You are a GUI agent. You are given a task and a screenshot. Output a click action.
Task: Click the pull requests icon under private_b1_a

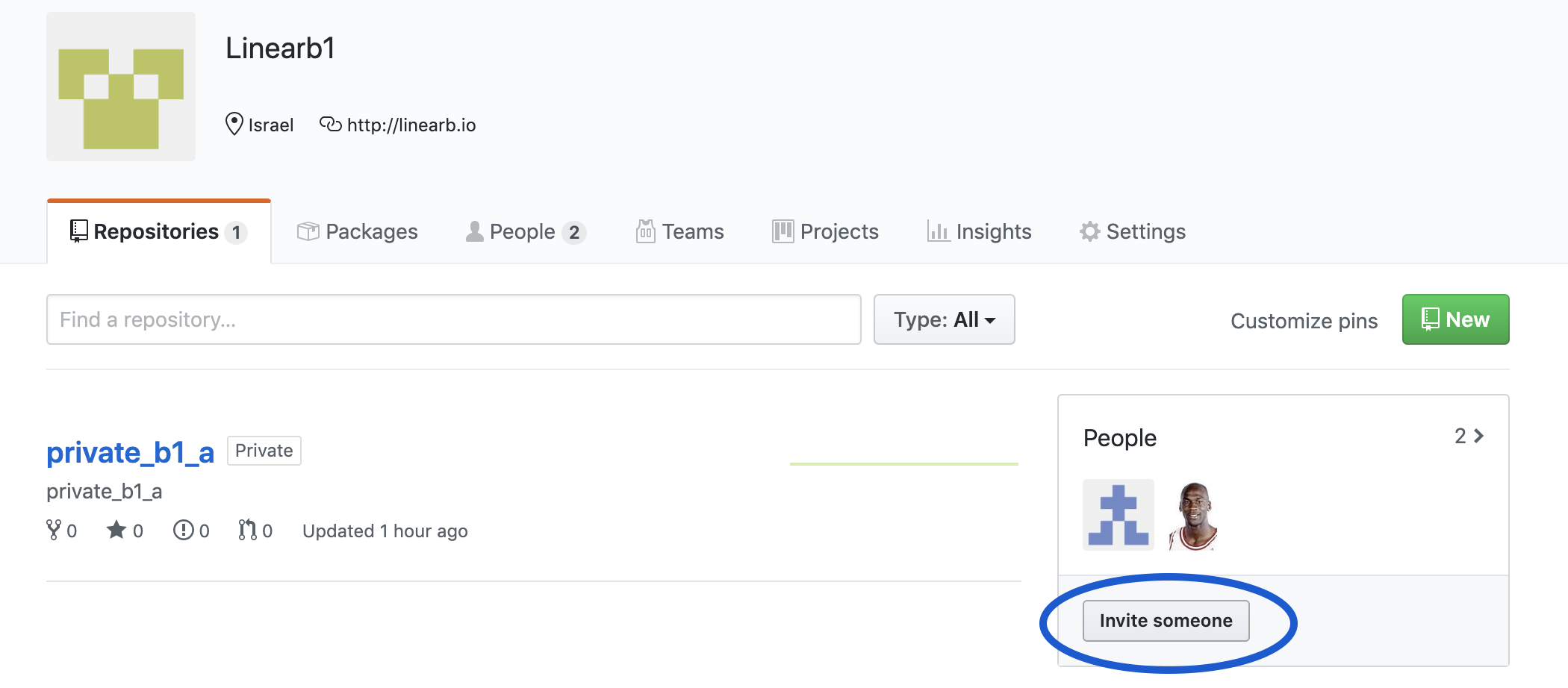(x=247, y=530)
